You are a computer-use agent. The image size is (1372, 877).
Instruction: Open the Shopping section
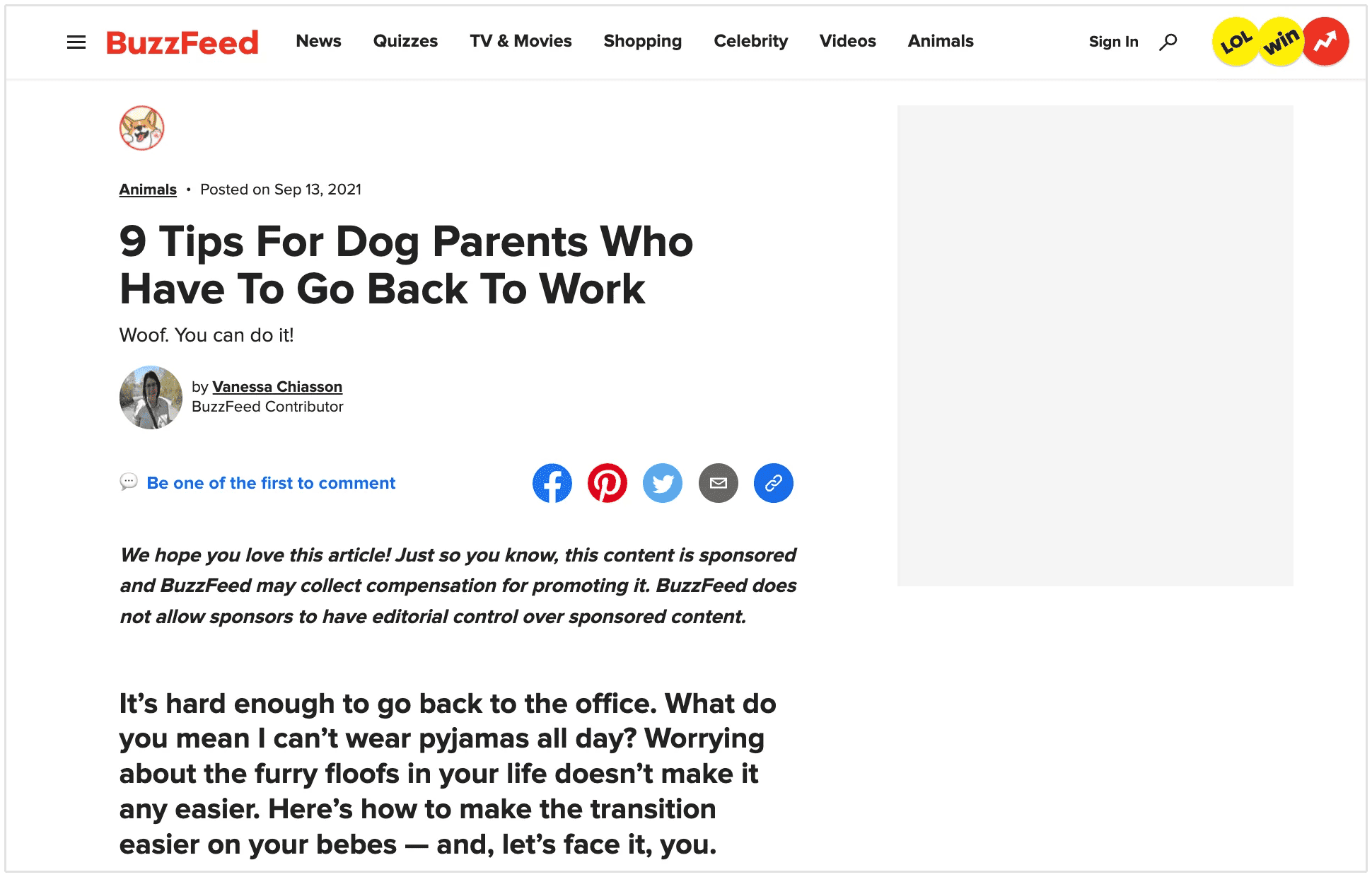pyautogui.click(x=642, y=41)
